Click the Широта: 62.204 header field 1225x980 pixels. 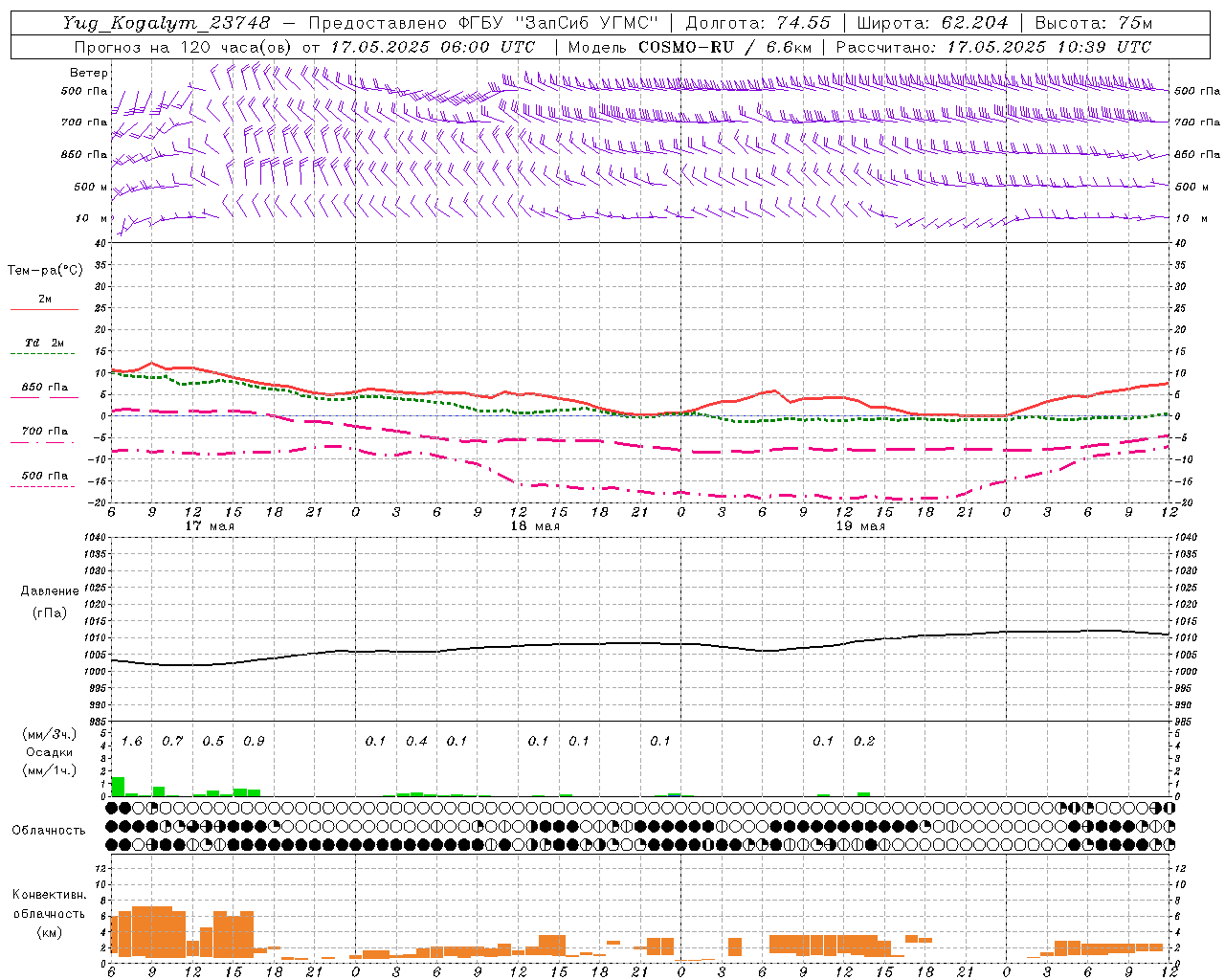[x=932, y=23]
